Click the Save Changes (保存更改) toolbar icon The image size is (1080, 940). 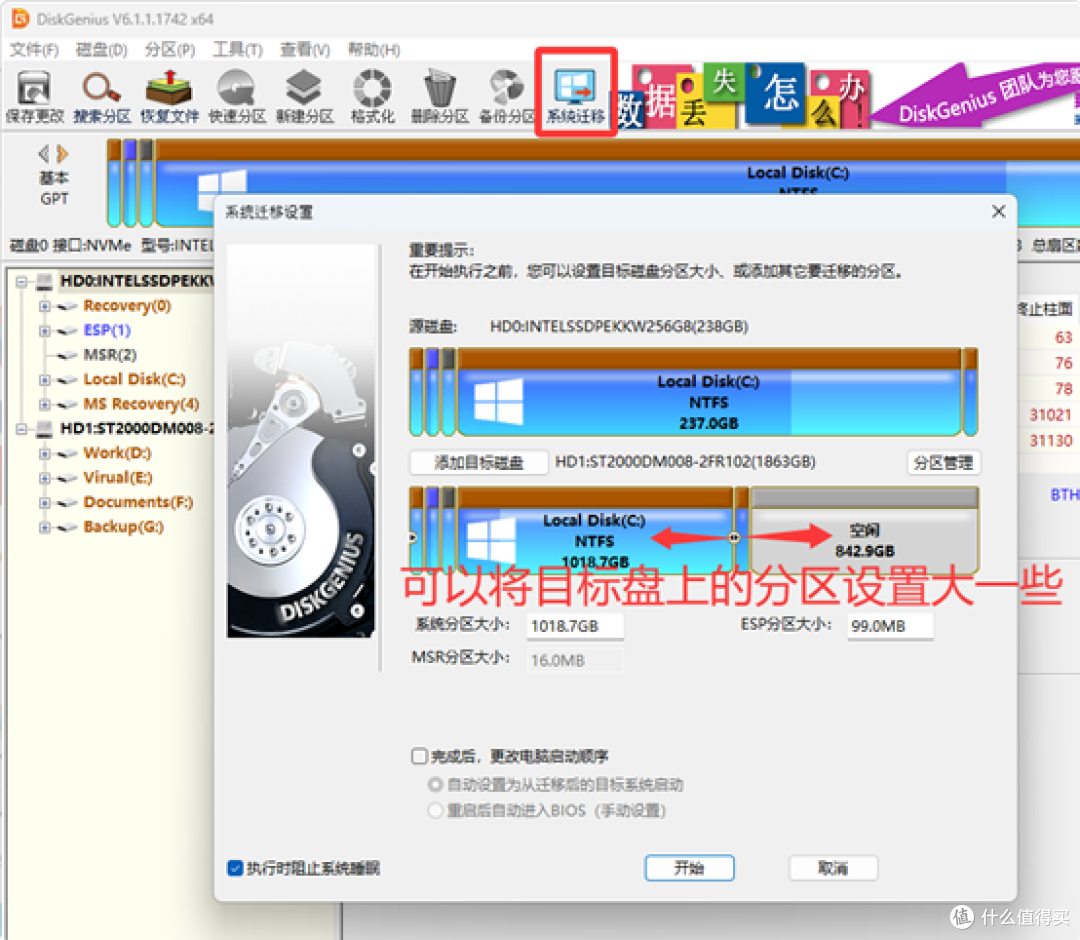click(34, 96)
